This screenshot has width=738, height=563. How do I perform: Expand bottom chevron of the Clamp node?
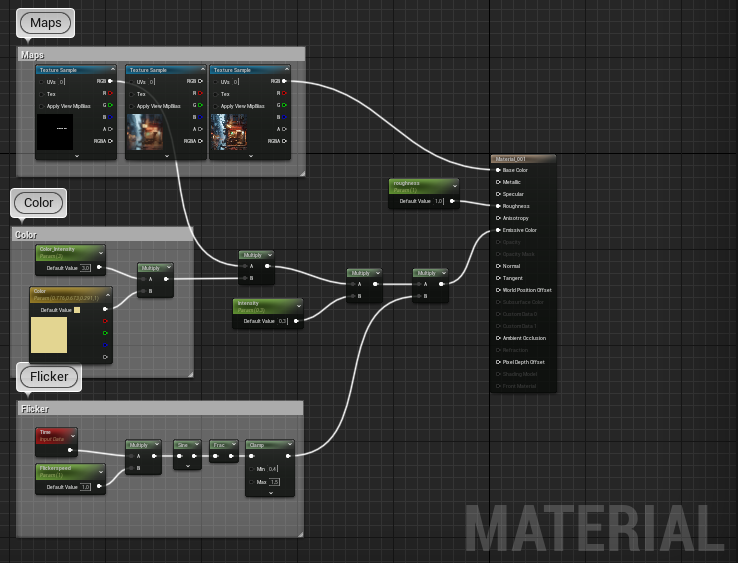point(271,493)
